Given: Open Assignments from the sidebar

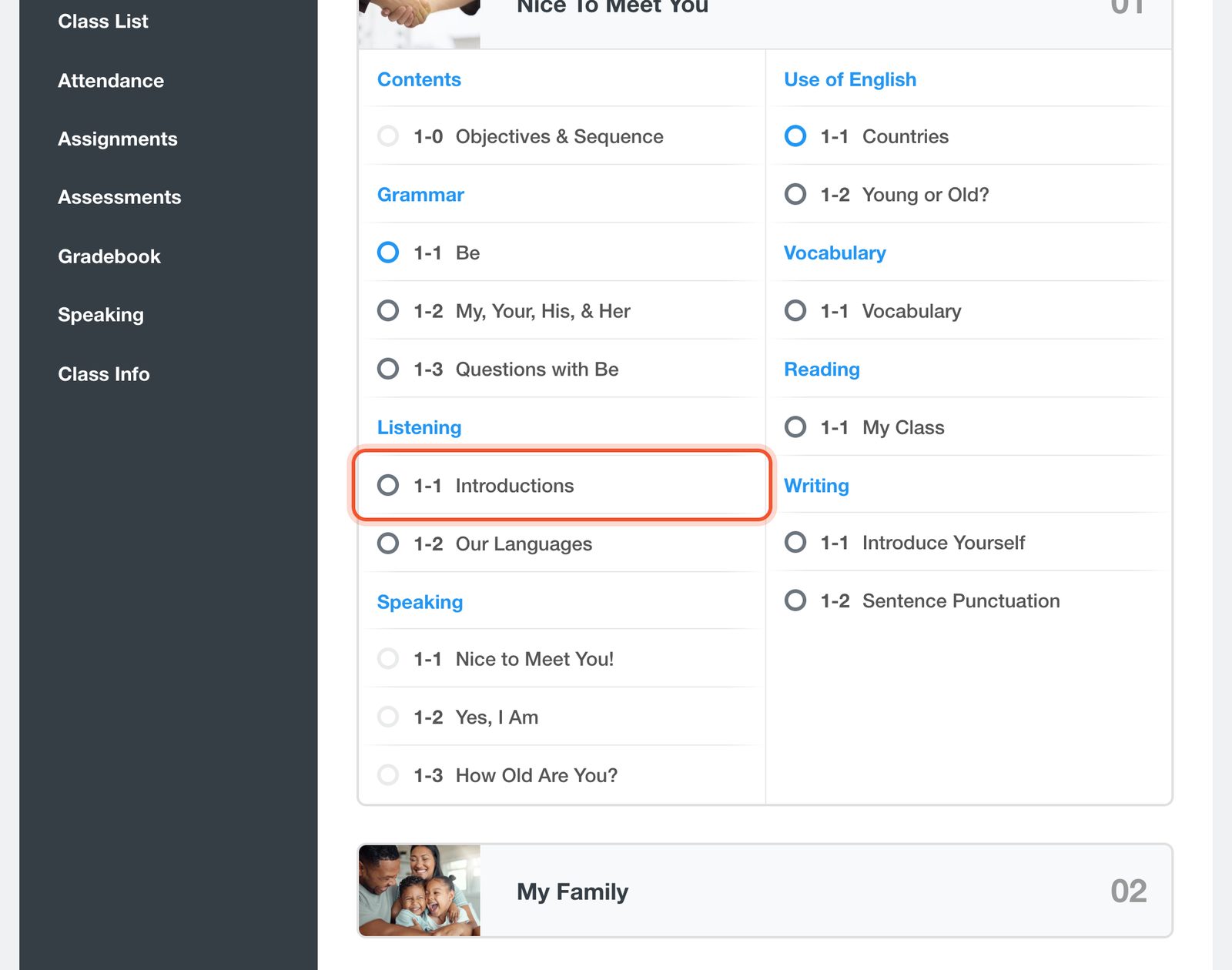Looking at the screenshot, I should pyautogui.click(x=118, y=139).
